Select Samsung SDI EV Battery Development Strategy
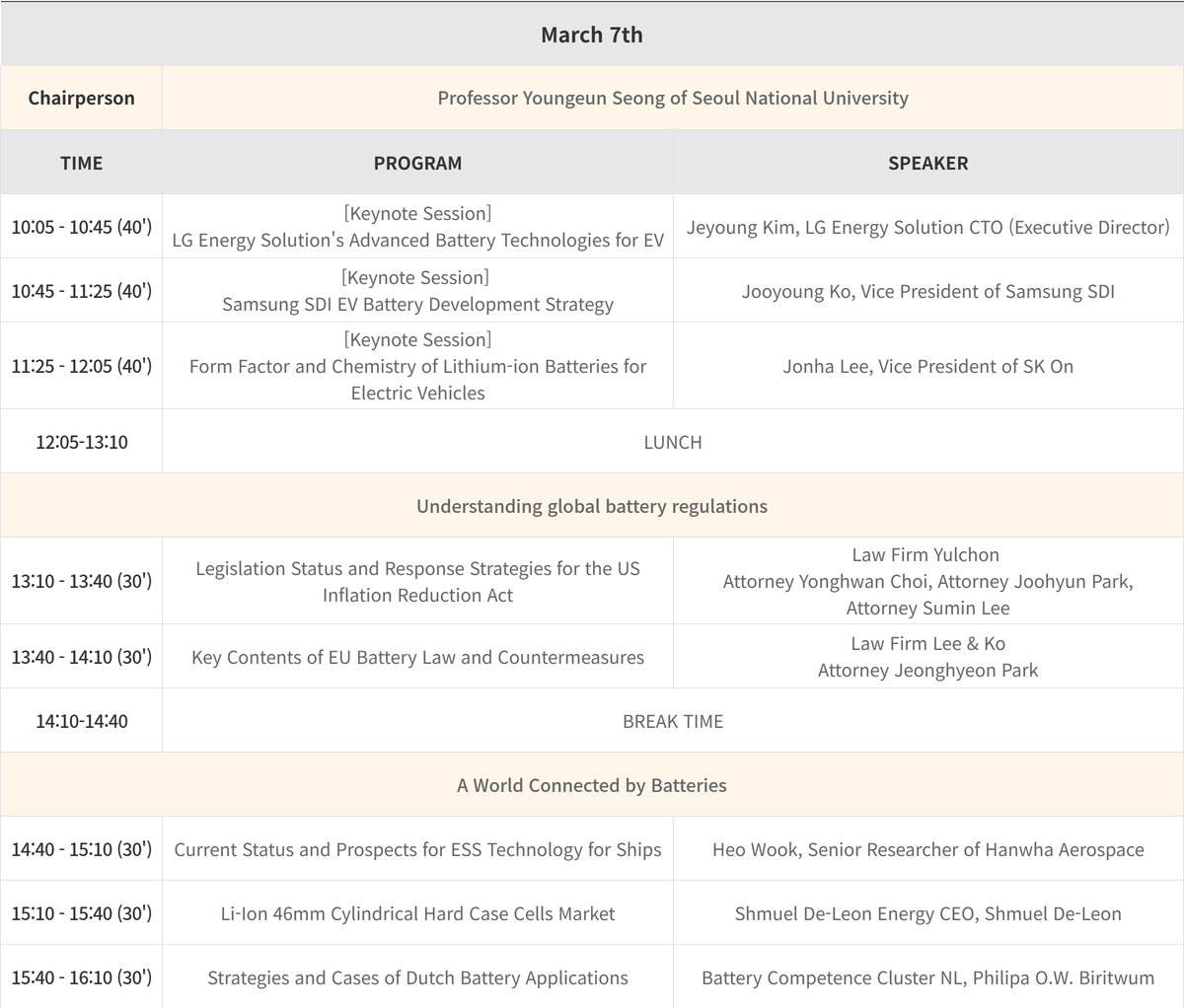The height and width of the screenshot is (1008, 1184). [x=417, y=304]
